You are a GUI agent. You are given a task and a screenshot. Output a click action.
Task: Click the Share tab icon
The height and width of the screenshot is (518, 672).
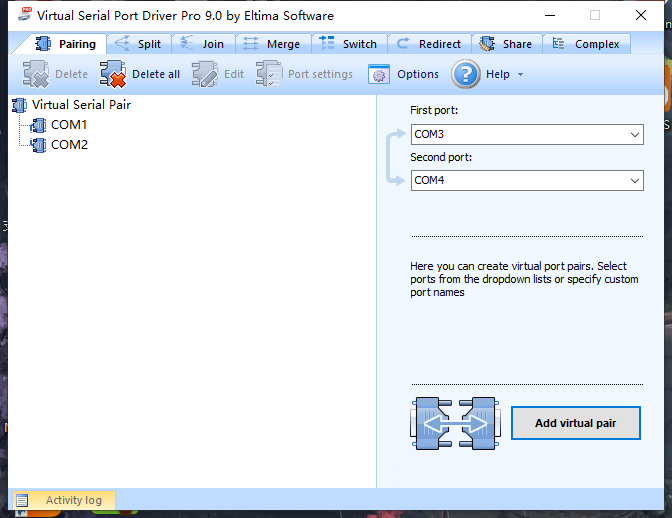[487, 44]
